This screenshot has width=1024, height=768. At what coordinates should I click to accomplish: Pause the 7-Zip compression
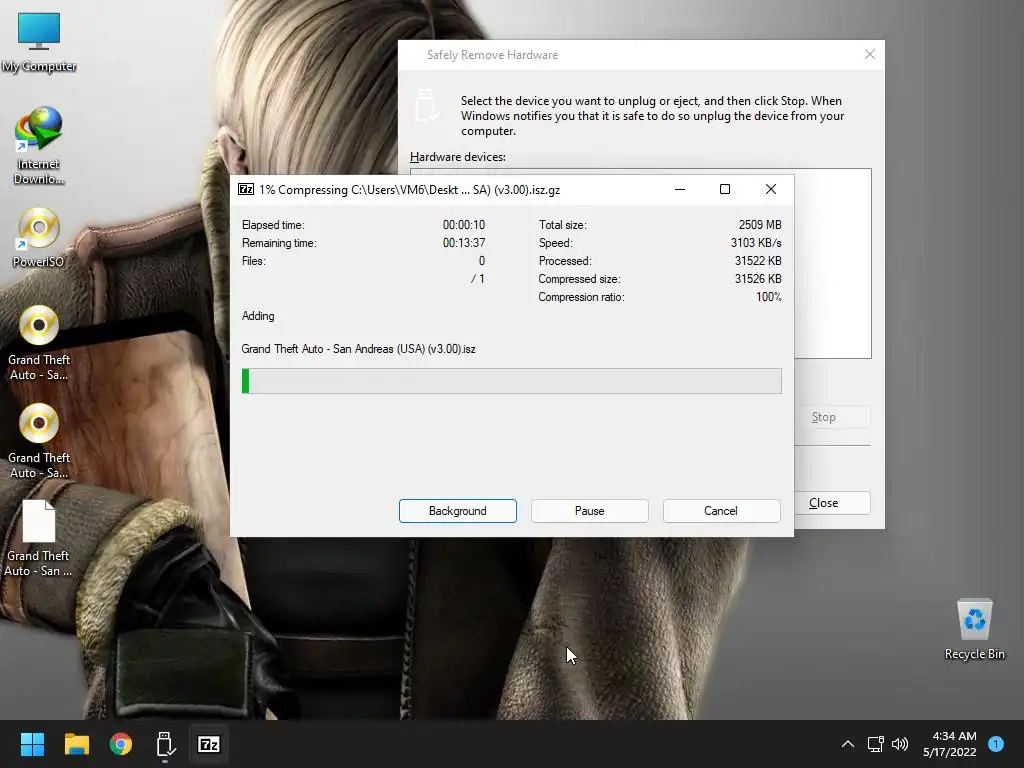590,511
